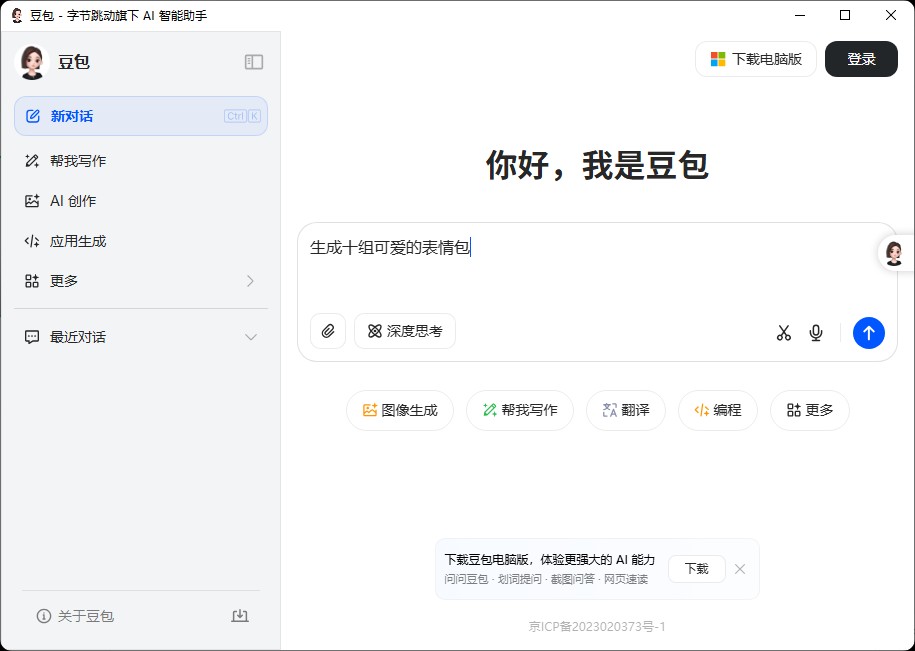This screenshot has height=651, width=915.
Task: Click the scissors screenshot icon near the mic
Action: pos(784,332)
